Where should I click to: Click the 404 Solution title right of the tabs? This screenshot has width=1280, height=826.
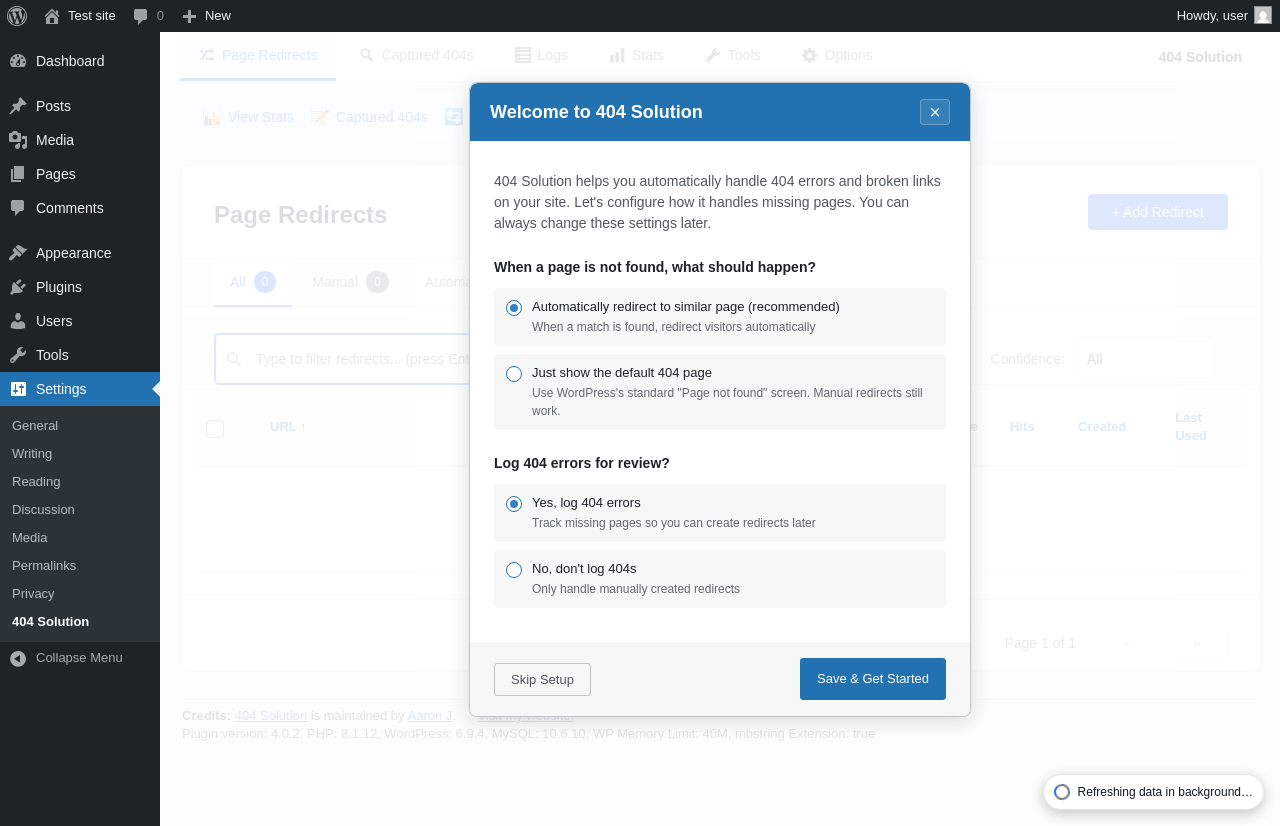(x=1200, y=57)
